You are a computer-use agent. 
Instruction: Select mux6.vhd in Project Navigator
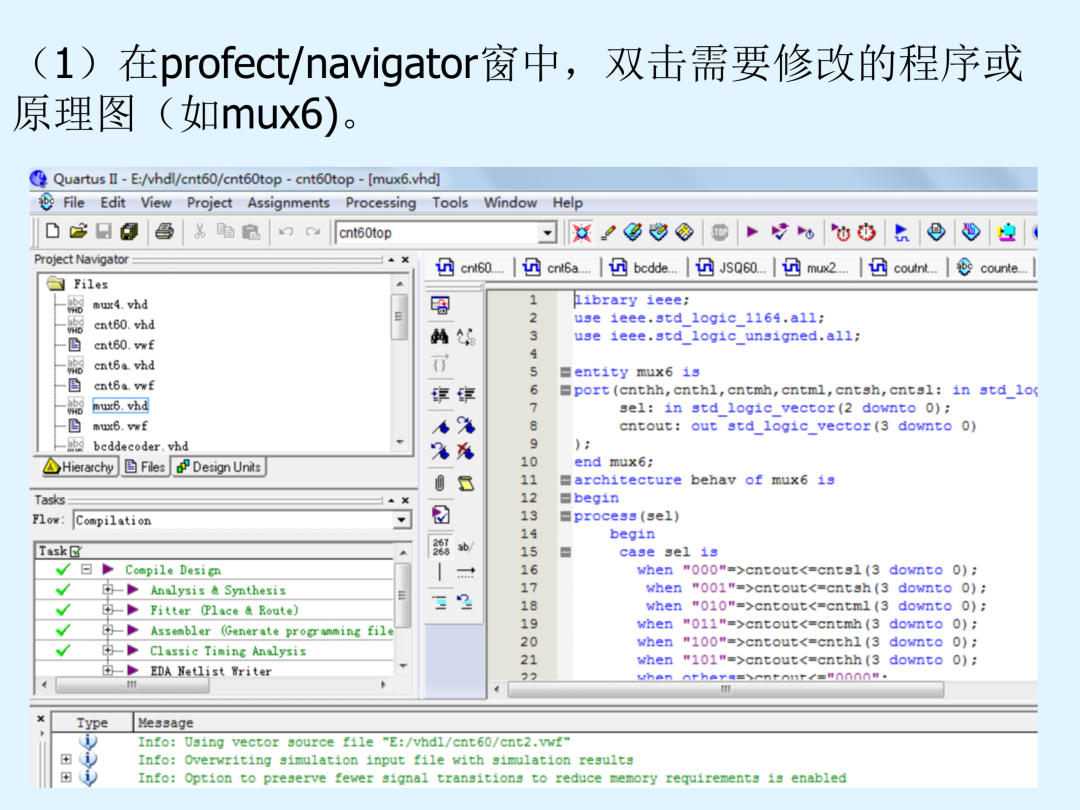pos(121,406)
